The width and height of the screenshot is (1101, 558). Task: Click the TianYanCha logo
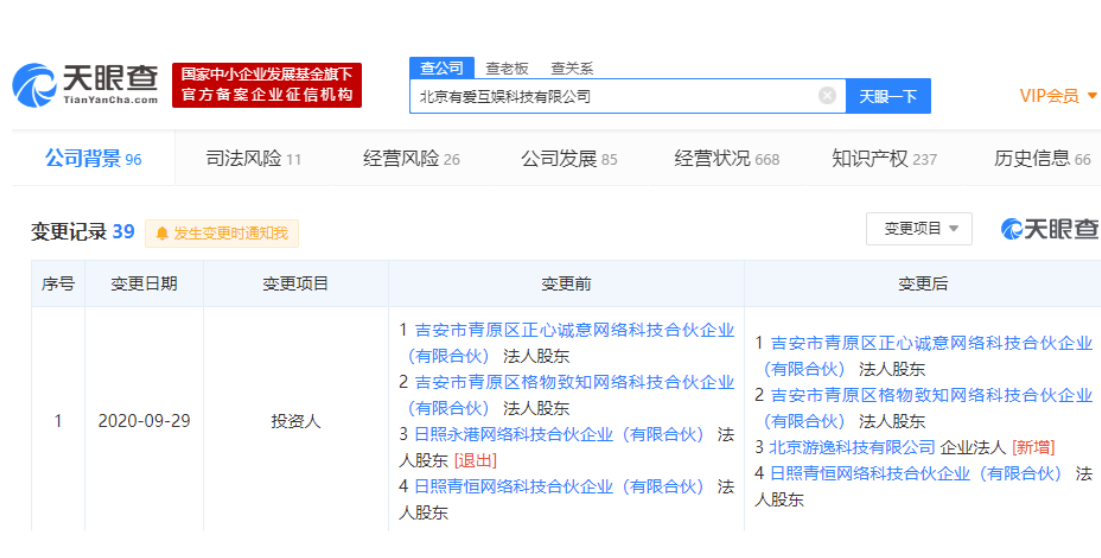pyautogui.click(x=85, y=86)
